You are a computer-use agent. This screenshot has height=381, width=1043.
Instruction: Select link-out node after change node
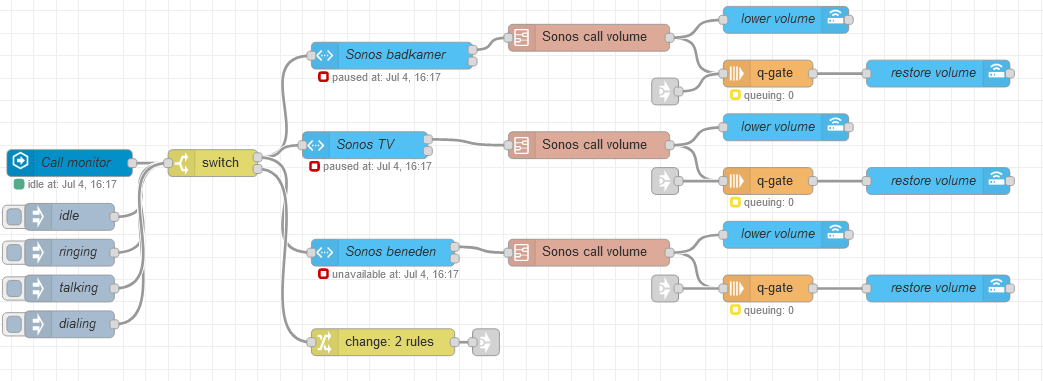[x=486, y=342]
